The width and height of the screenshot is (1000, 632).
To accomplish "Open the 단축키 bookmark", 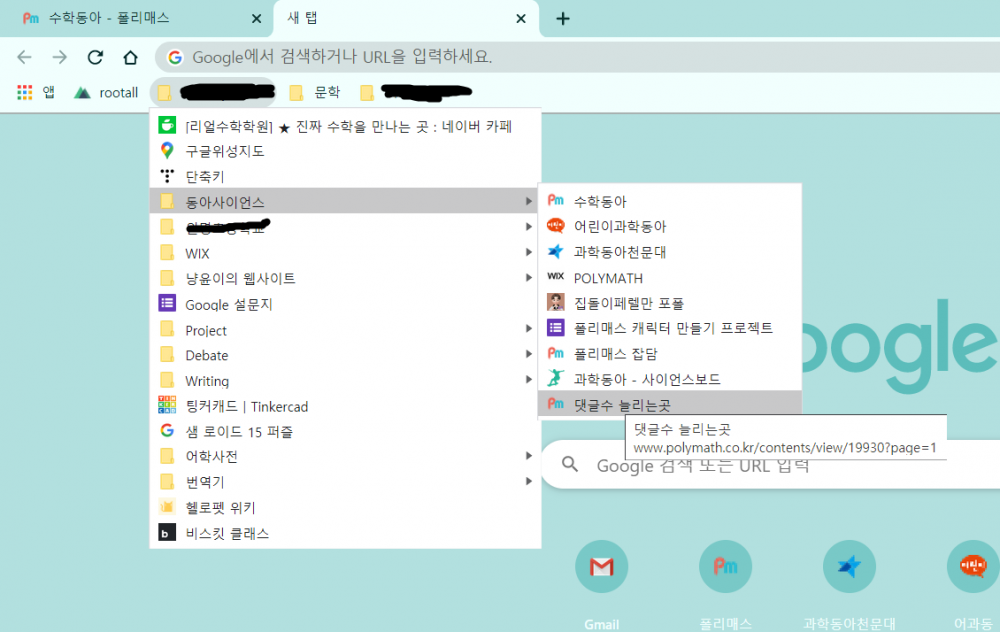I will point(345,177).
